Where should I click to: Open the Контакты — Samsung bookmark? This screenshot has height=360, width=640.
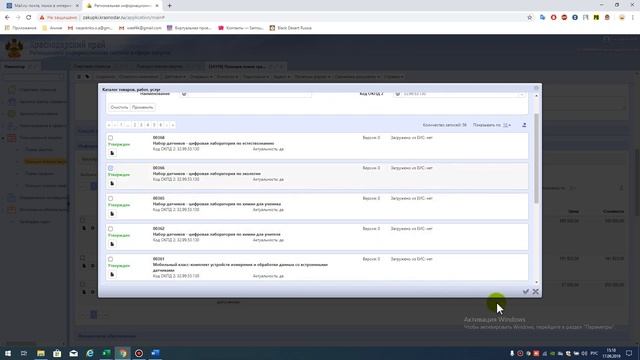[x=241, y=28]
